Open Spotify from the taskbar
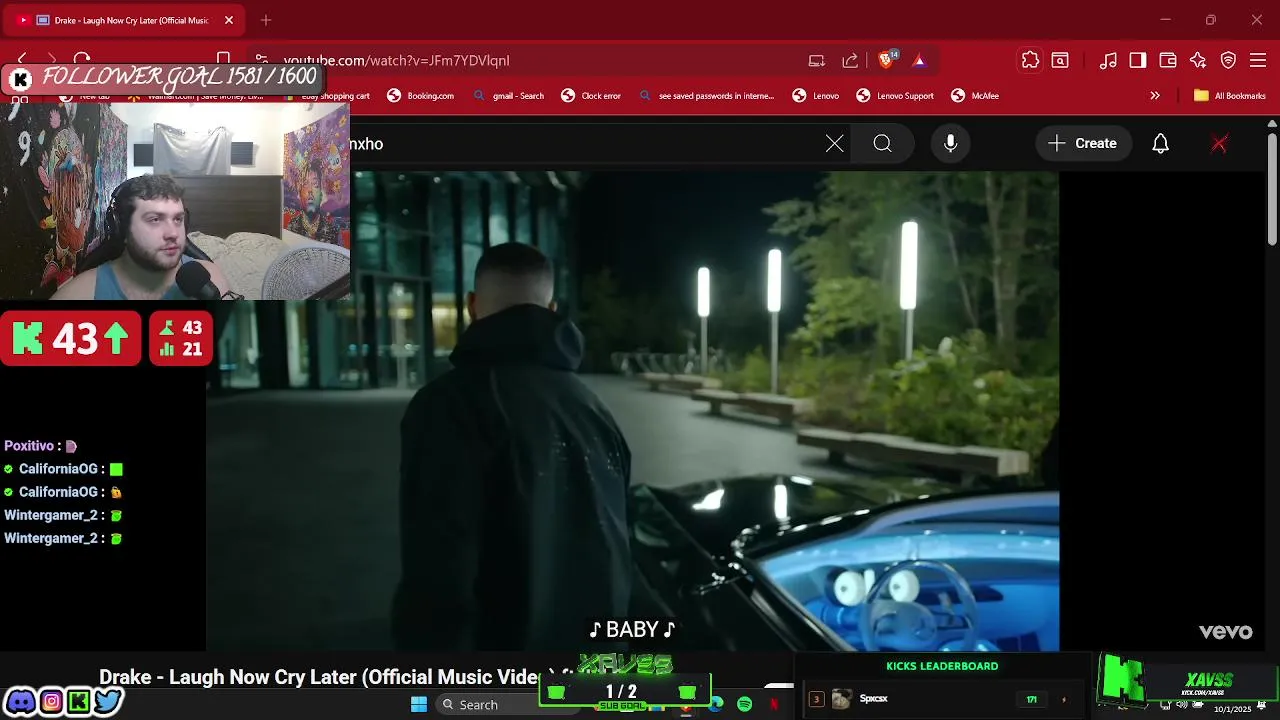Screen dimensions: 1280x720 (745, 704)
